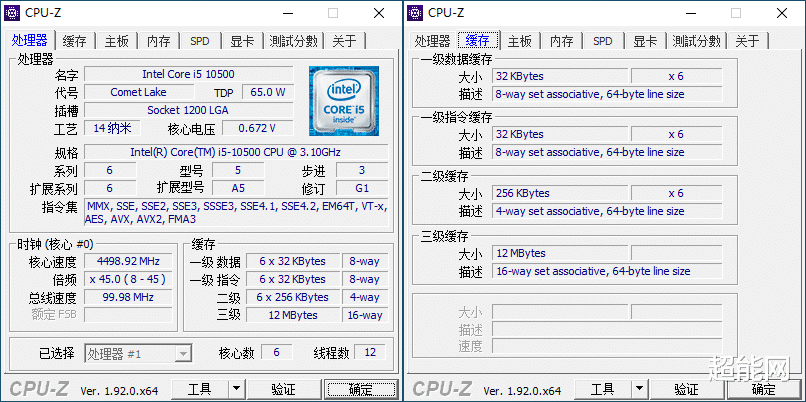This screenshot has height=402, width=806.
Task: Click the 12 MBytes level 3 value in left window
Action: click(x=293, y=315)
